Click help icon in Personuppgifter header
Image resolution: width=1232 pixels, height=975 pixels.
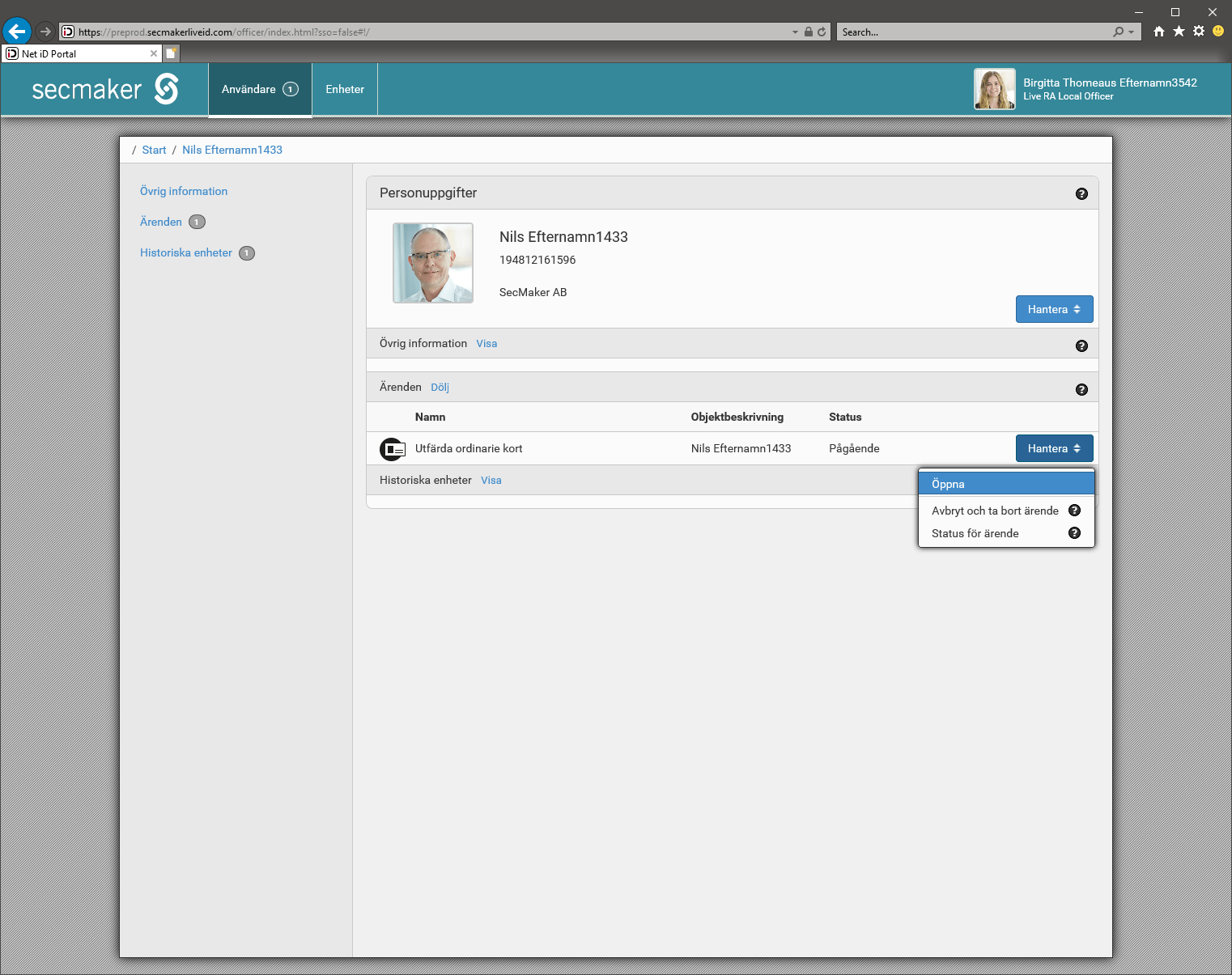1081,193
